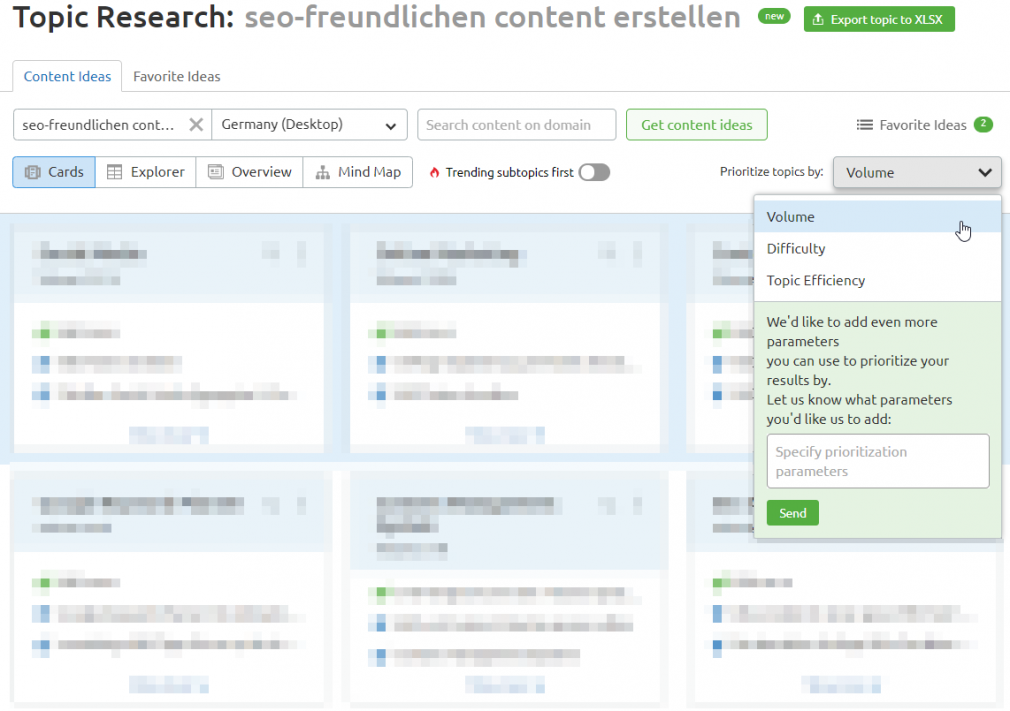Choose Difficulty prioritization option
This screenshot has width=1010, height=711.
(877, 248)
